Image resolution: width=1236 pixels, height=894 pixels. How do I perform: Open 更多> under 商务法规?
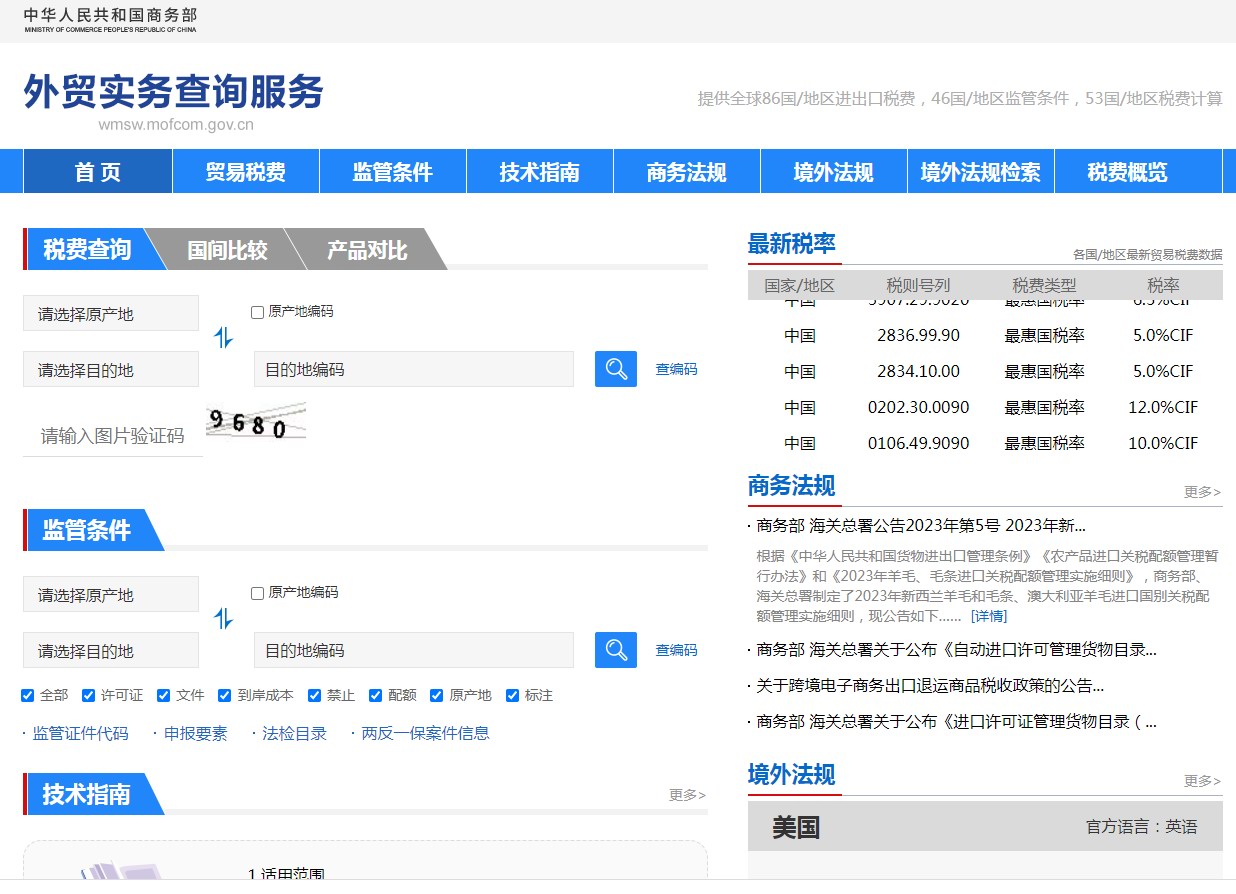pyautogui.click(x=1201, y=492)
